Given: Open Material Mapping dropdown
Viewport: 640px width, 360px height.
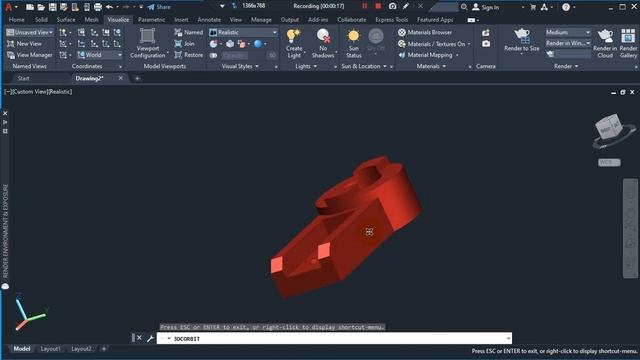Looking at the screenshot, I should click(428, 55).
